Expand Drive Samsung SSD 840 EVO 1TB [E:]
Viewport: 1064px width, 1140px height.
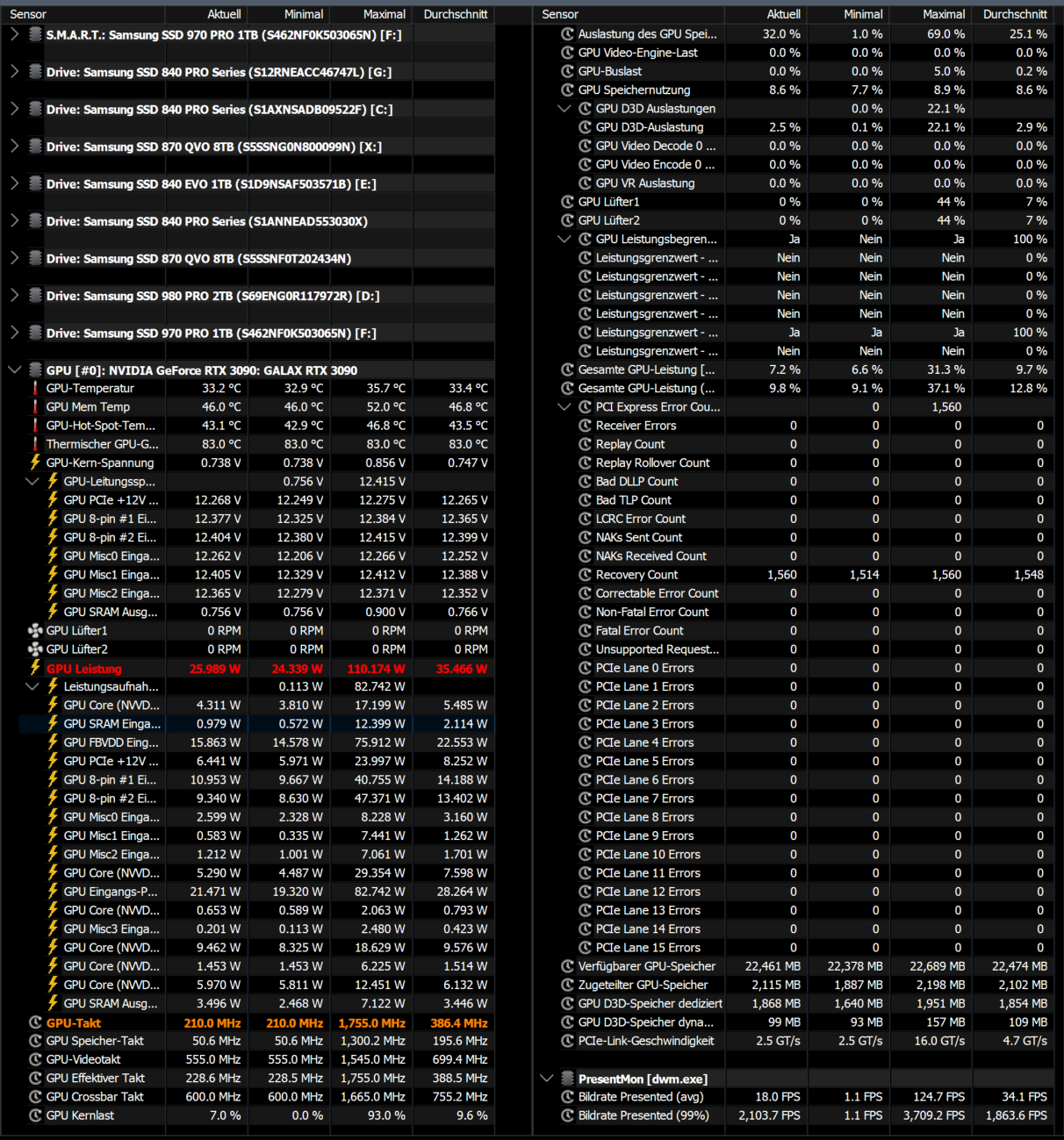click(14, 183)
